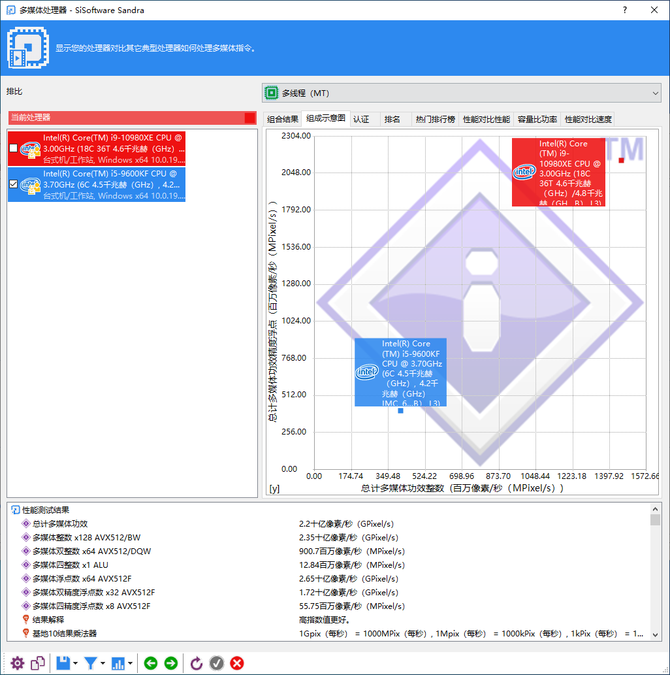Screen dimensions: 670x675
Task: Click the diamond icon beside 多媒体四整数 x1 ALU
Action: (x=26, y=565)
